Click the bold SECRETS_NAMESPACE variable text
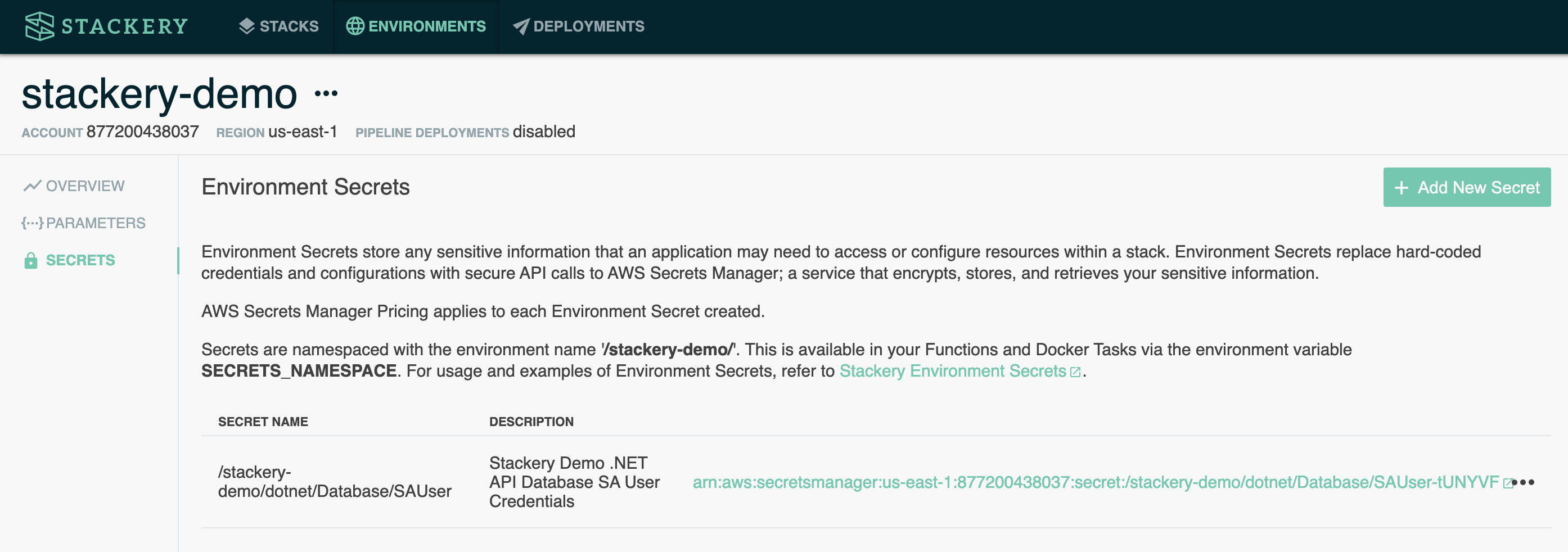This screenshot has width=1568, height=552. (299, 371)
